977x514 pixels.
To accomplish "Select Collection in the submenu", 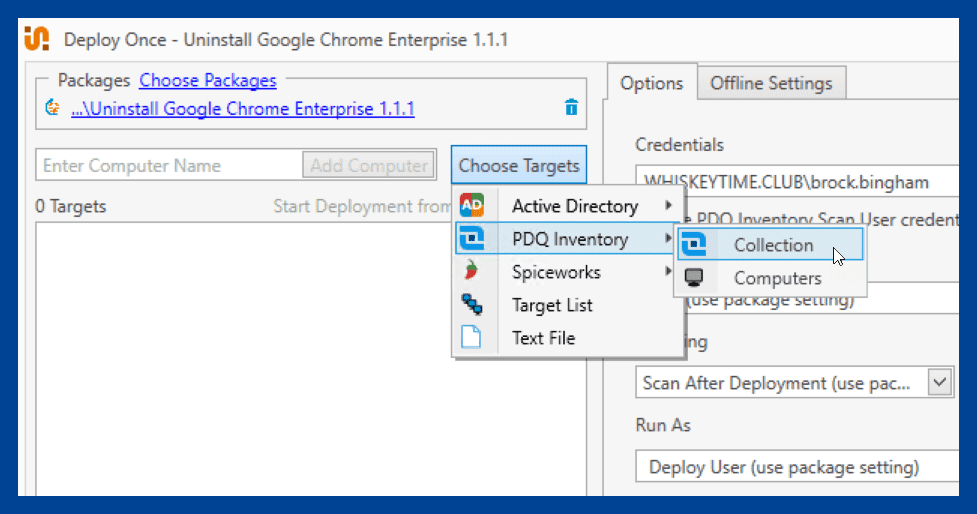I will point(771,244).
